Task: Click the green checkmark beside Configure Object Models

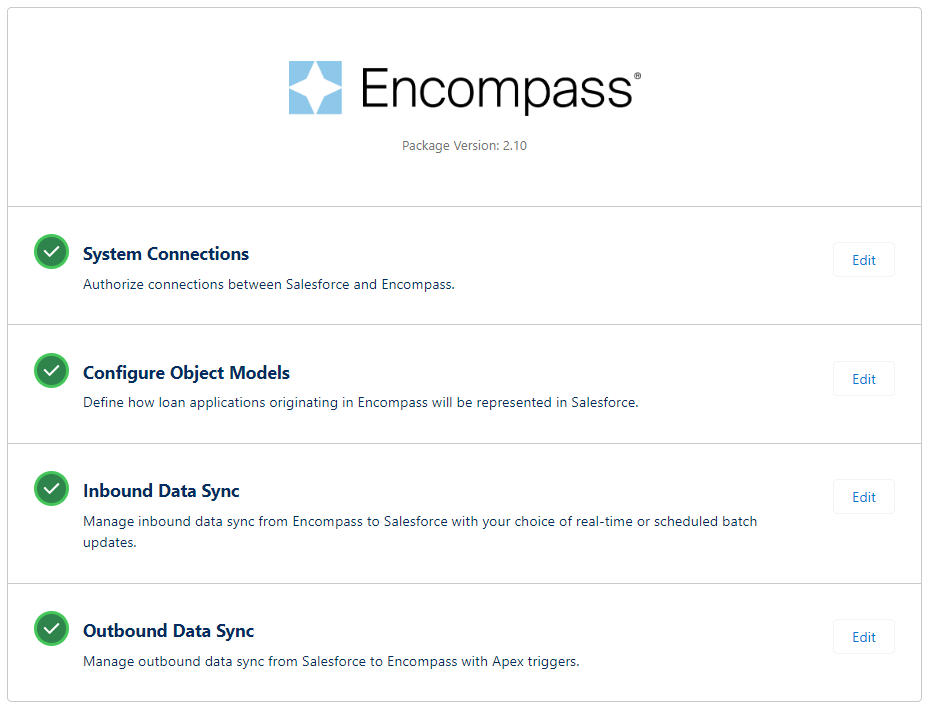Action: pos(52,370)
